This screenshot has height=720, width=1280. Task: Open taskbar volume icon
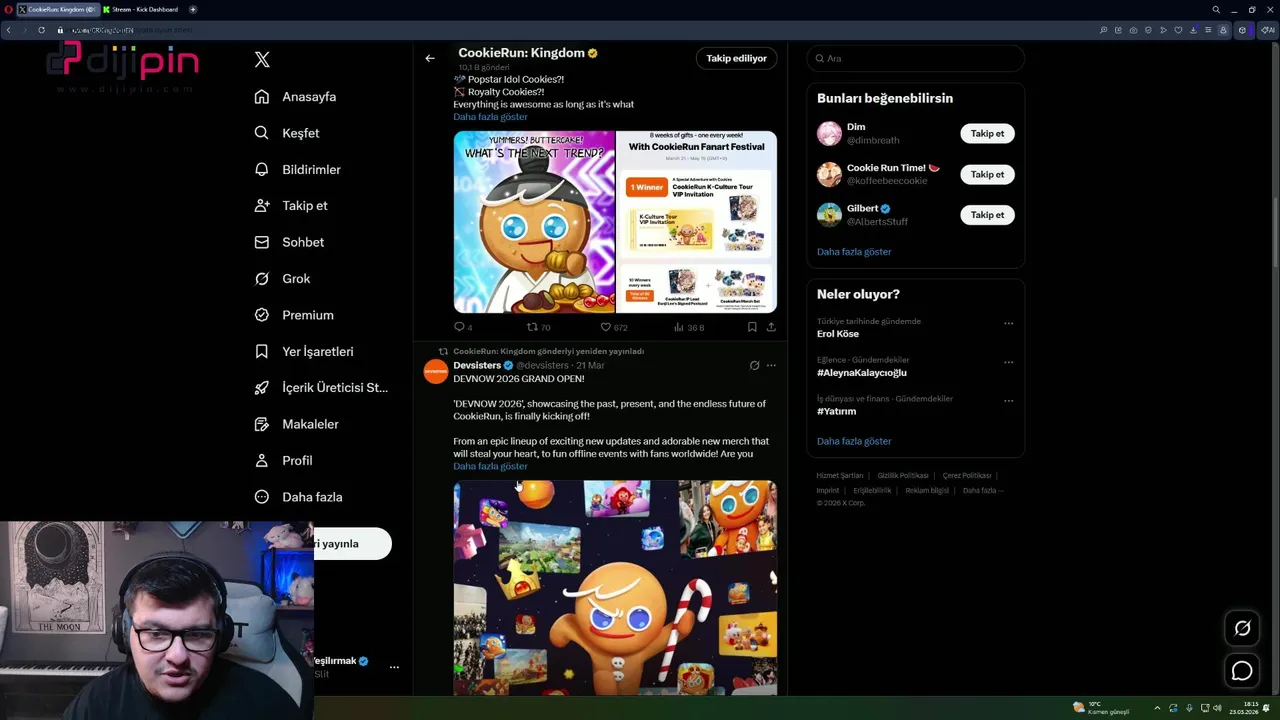tap(1217, 708)
